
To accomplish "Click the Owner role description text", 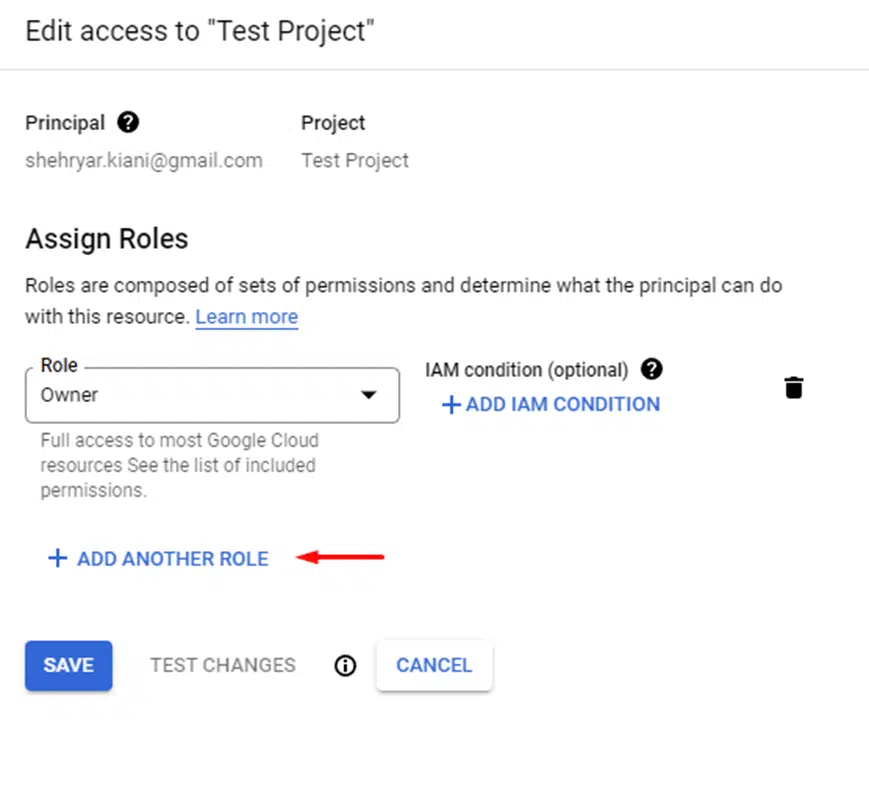I will (x=179, y=465).
